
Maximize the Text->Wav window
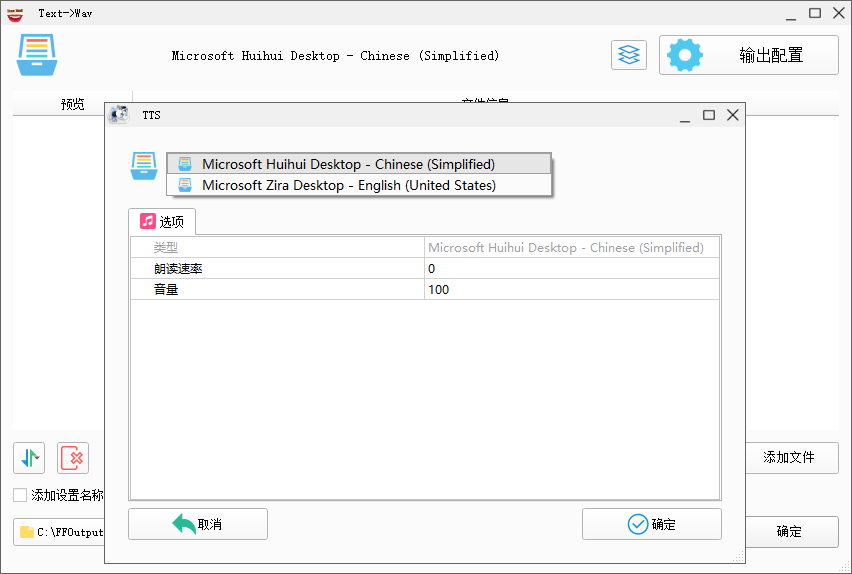point(815,13)
